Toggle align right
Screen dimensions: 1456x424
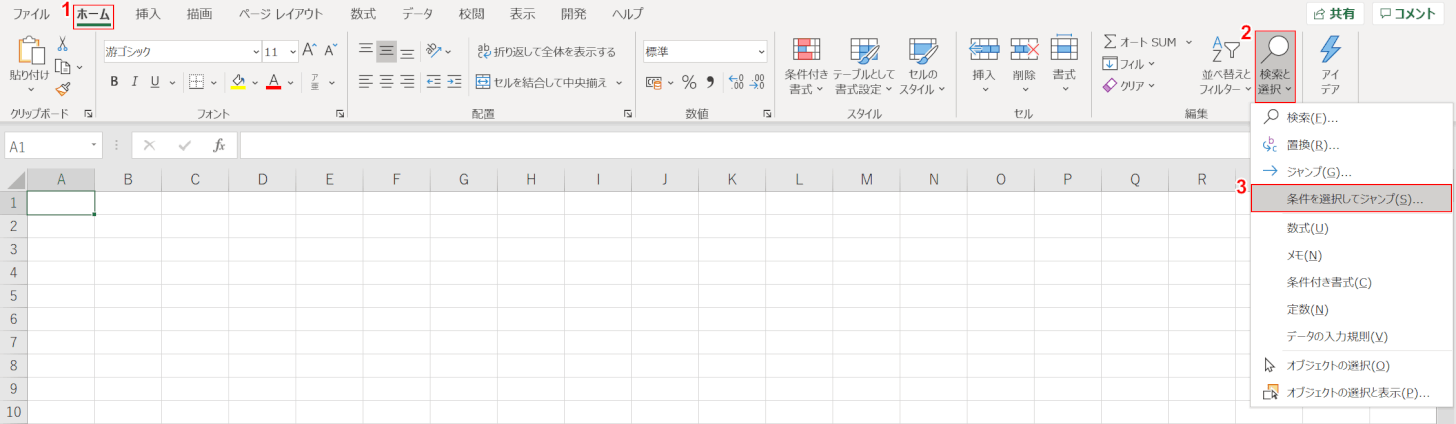(407, 82)
